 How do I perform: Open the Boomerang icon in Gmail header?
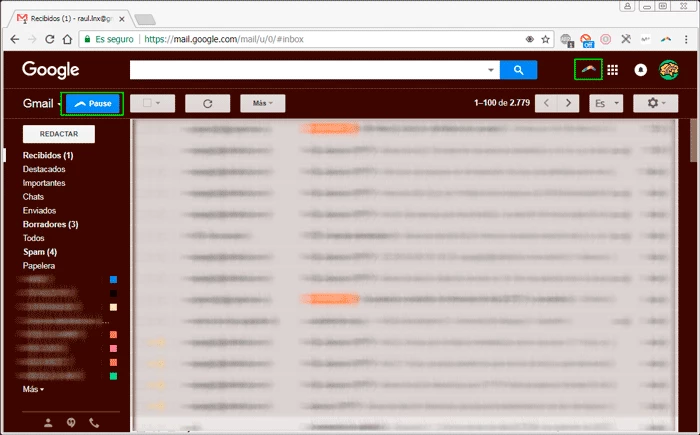(588, 70)
